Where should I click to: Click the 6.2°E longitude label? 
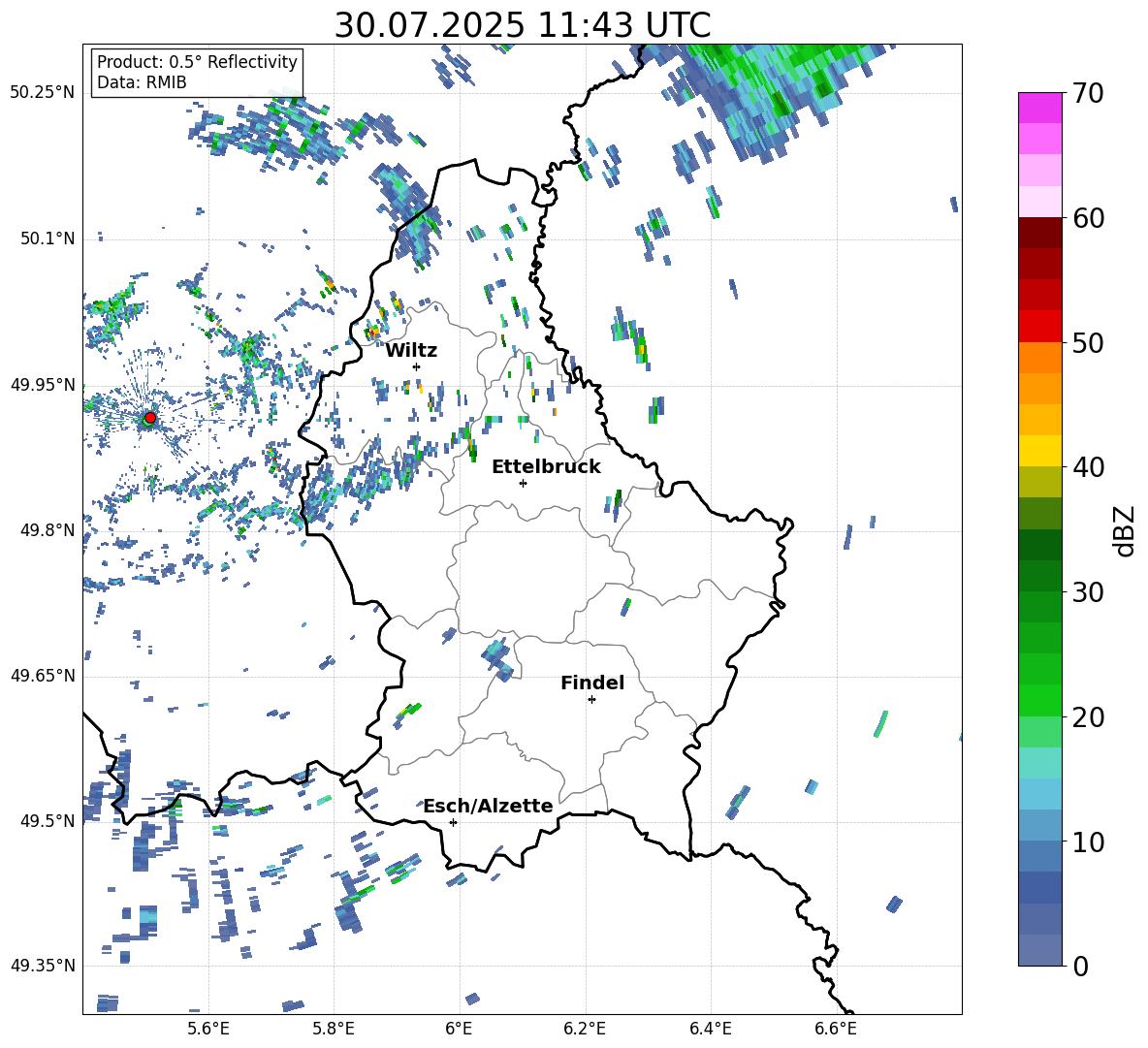tap(585, 1029)
